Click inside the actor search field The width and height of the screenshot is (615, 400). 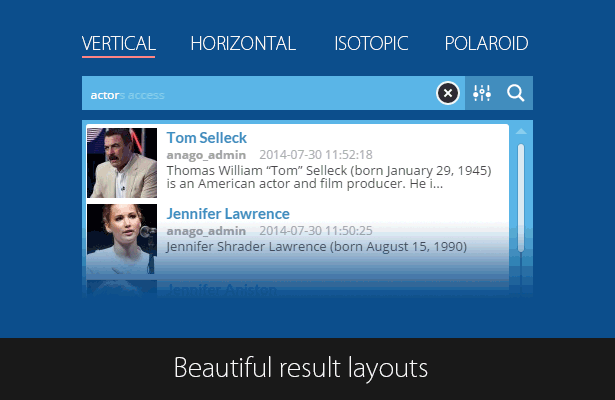pyautogui.click(x=259, y=93)
